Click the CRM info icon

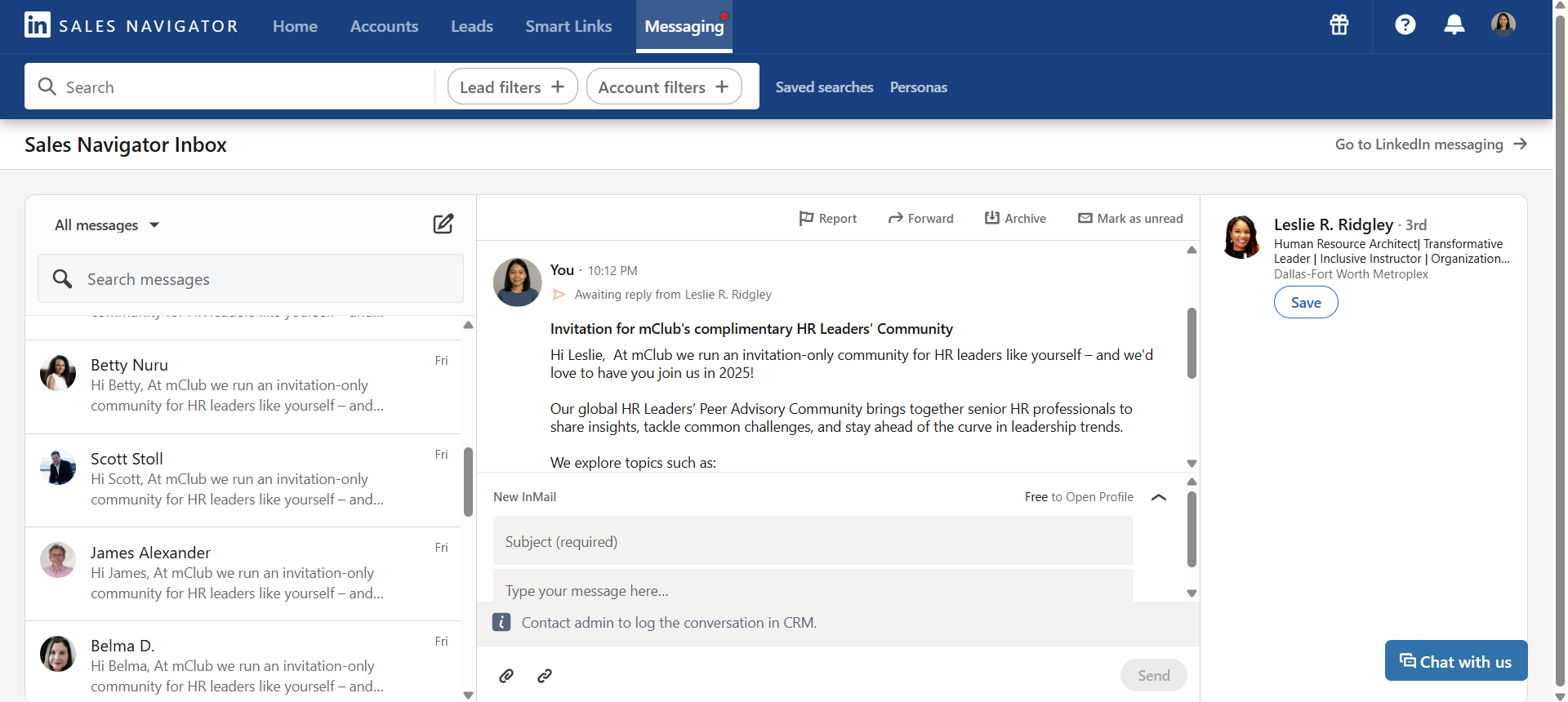501,622
